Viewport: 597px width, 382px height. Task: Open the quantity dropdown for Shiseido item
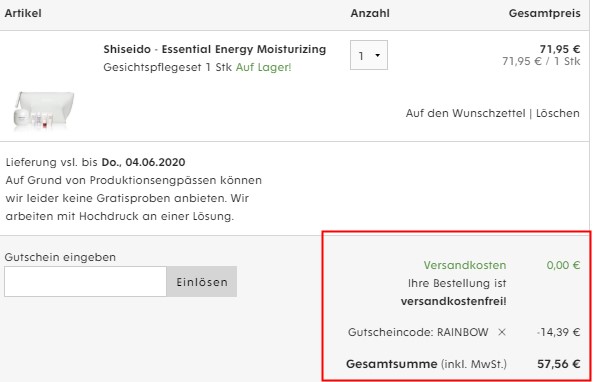[369, 55]
